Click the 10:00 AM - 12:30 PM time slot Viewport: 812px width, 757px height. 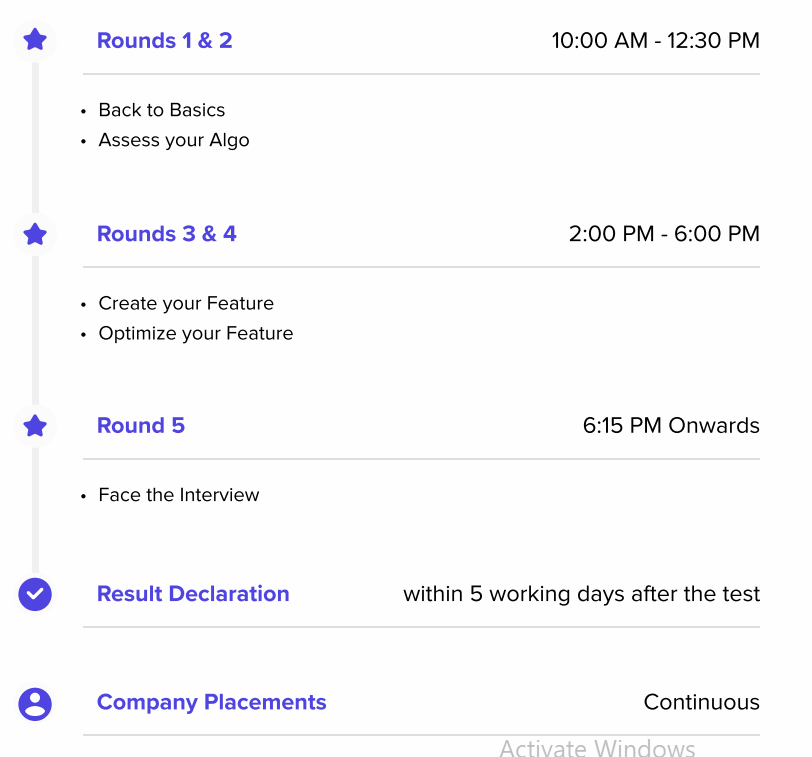pyautogui.click(x=656, y=40)
